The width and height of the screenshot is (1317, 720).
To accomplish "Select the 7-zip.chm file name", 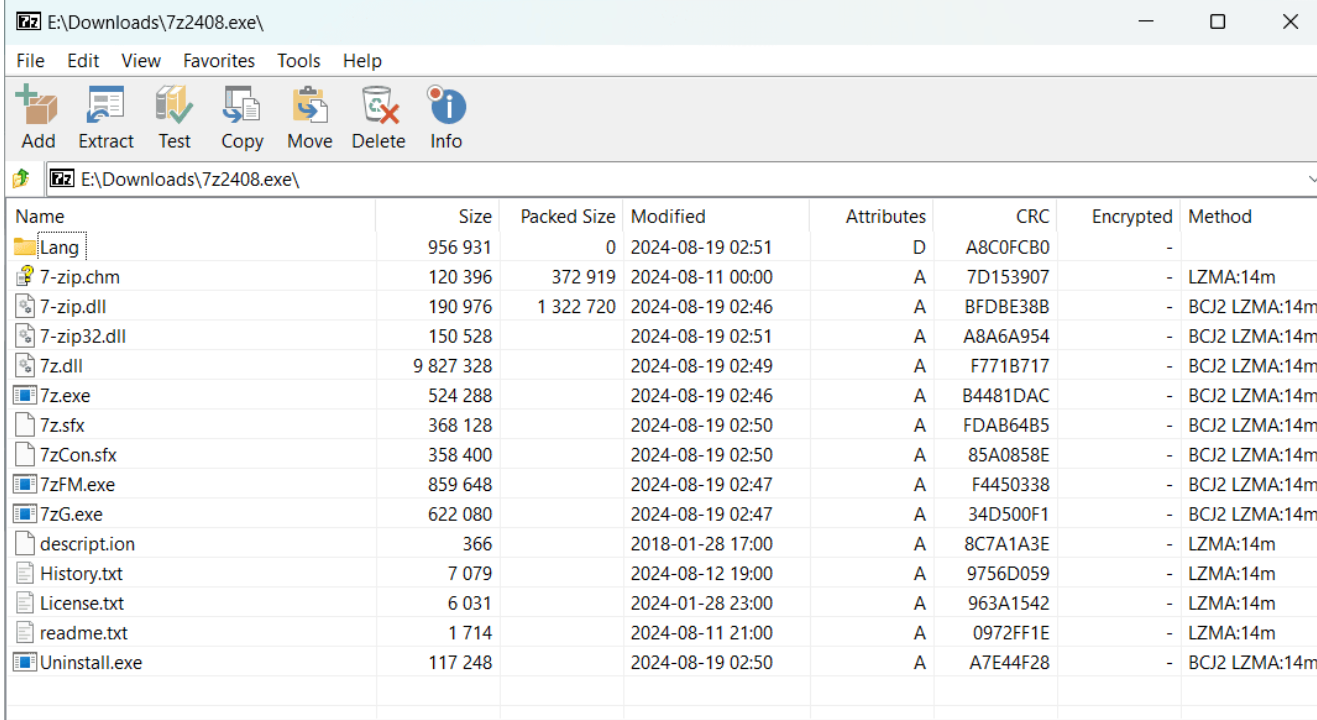I will 80,277.
